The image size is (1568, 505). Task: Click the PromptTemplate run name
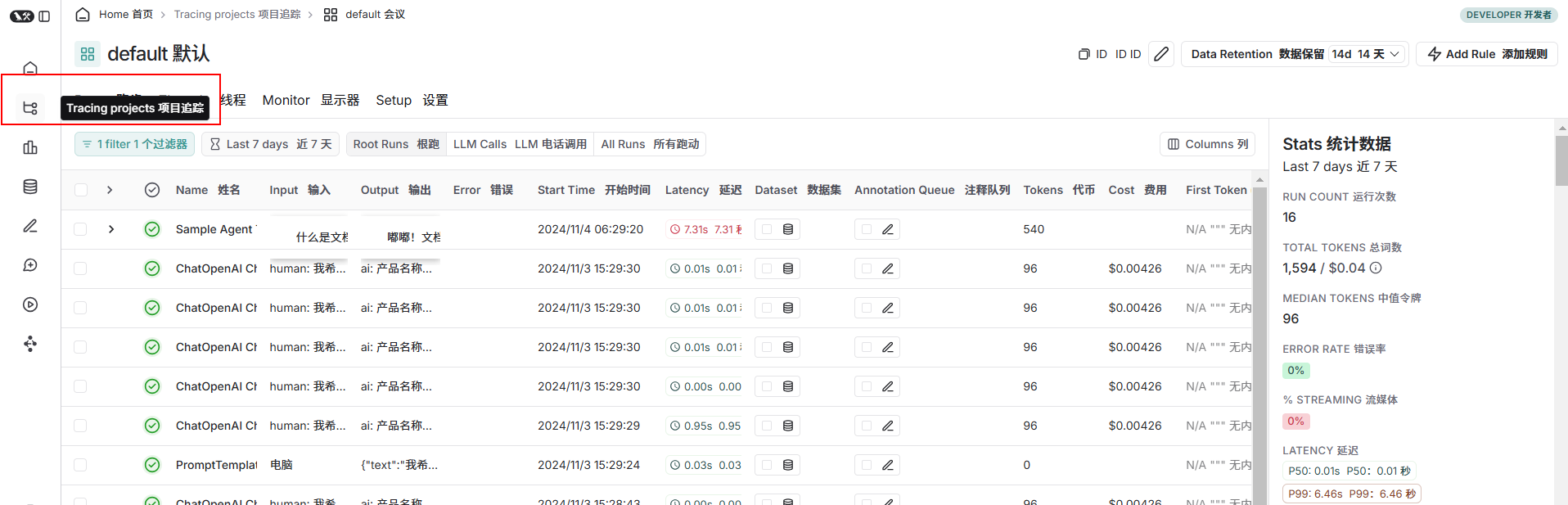(216, 465)
